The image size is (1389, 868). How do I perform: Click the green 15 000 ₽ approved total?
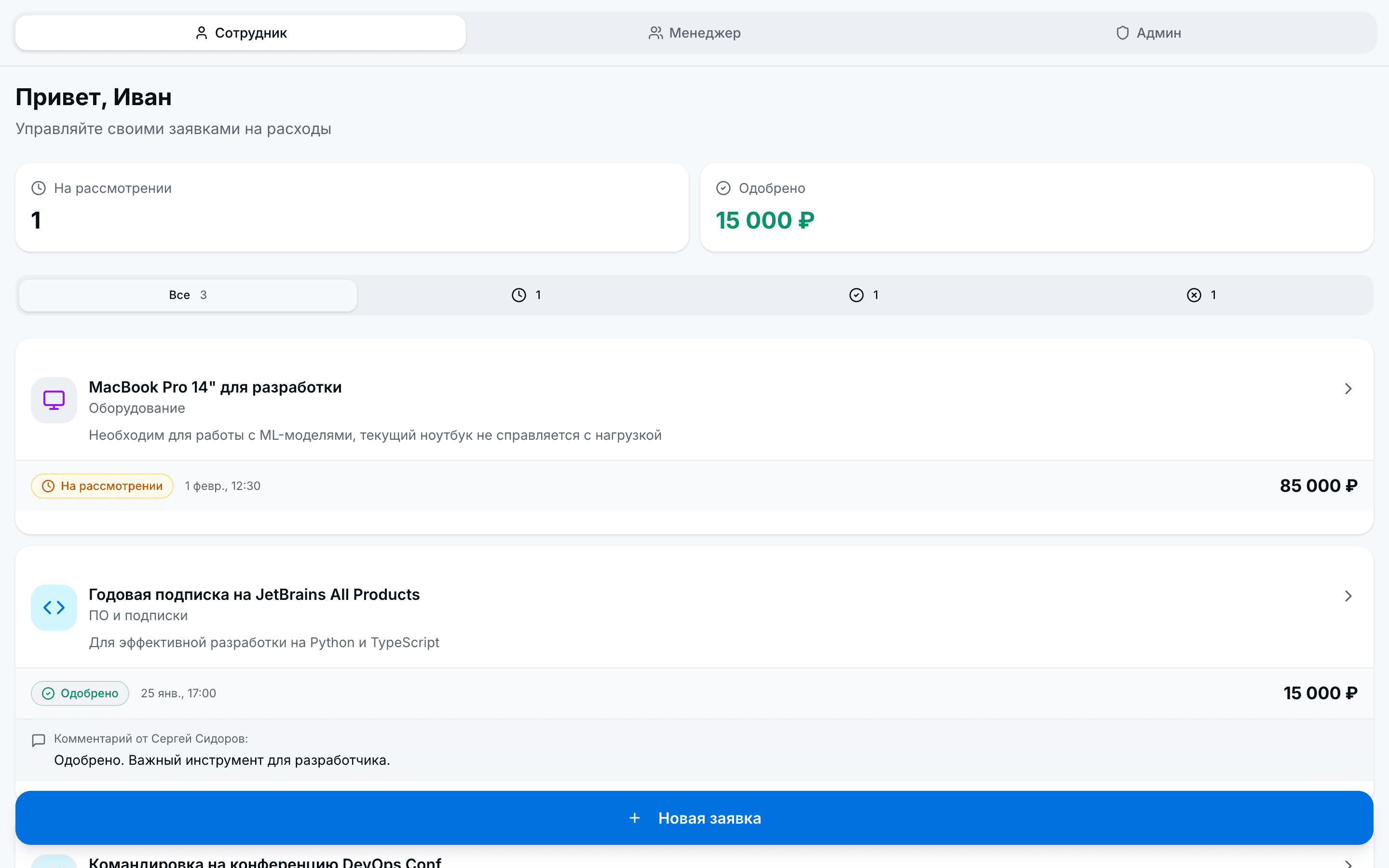tap(765, 220)
